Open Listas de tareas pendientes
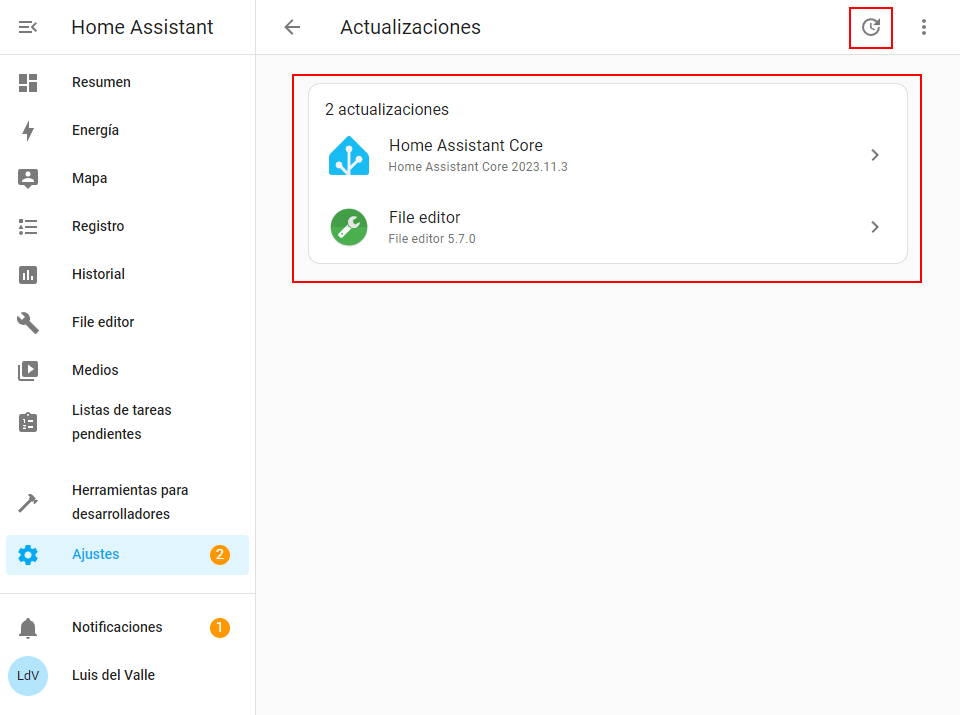Image resolution: width=960 pixels, height=715 pixels. click(121, 422)
